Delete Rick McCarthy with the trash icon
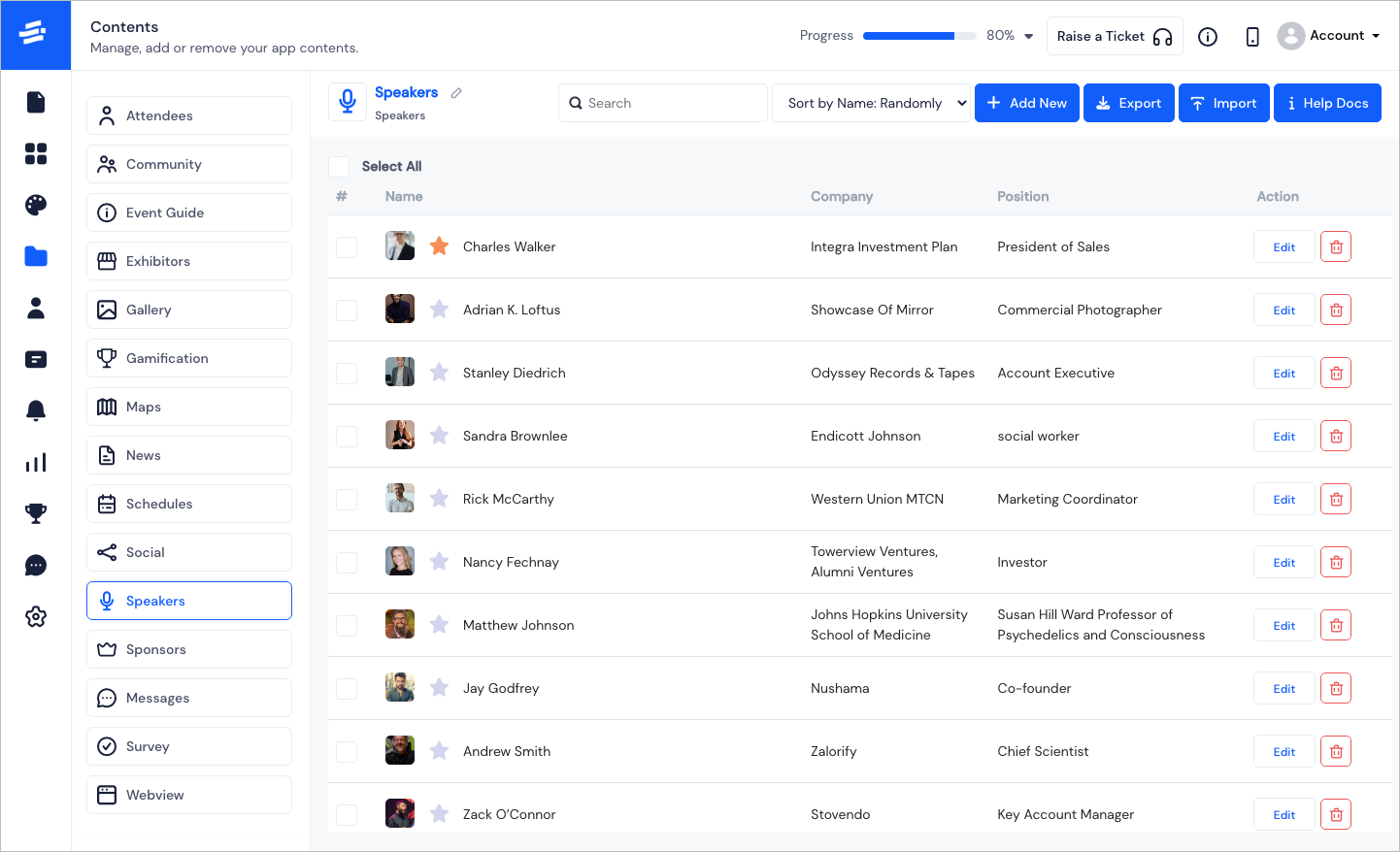The height and width of the screenshot is (852, 1400). coord(1336,499)
